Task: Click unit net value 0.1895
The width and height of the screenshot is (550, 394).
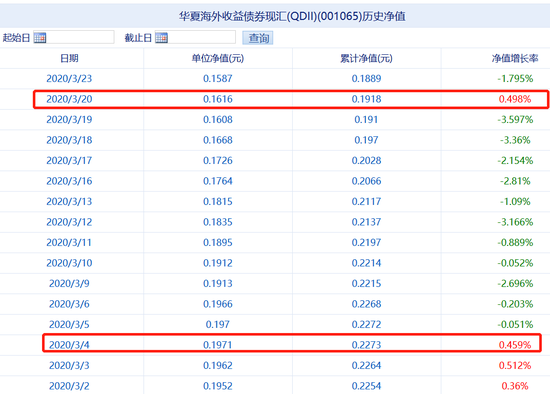Action: (218, 242)
